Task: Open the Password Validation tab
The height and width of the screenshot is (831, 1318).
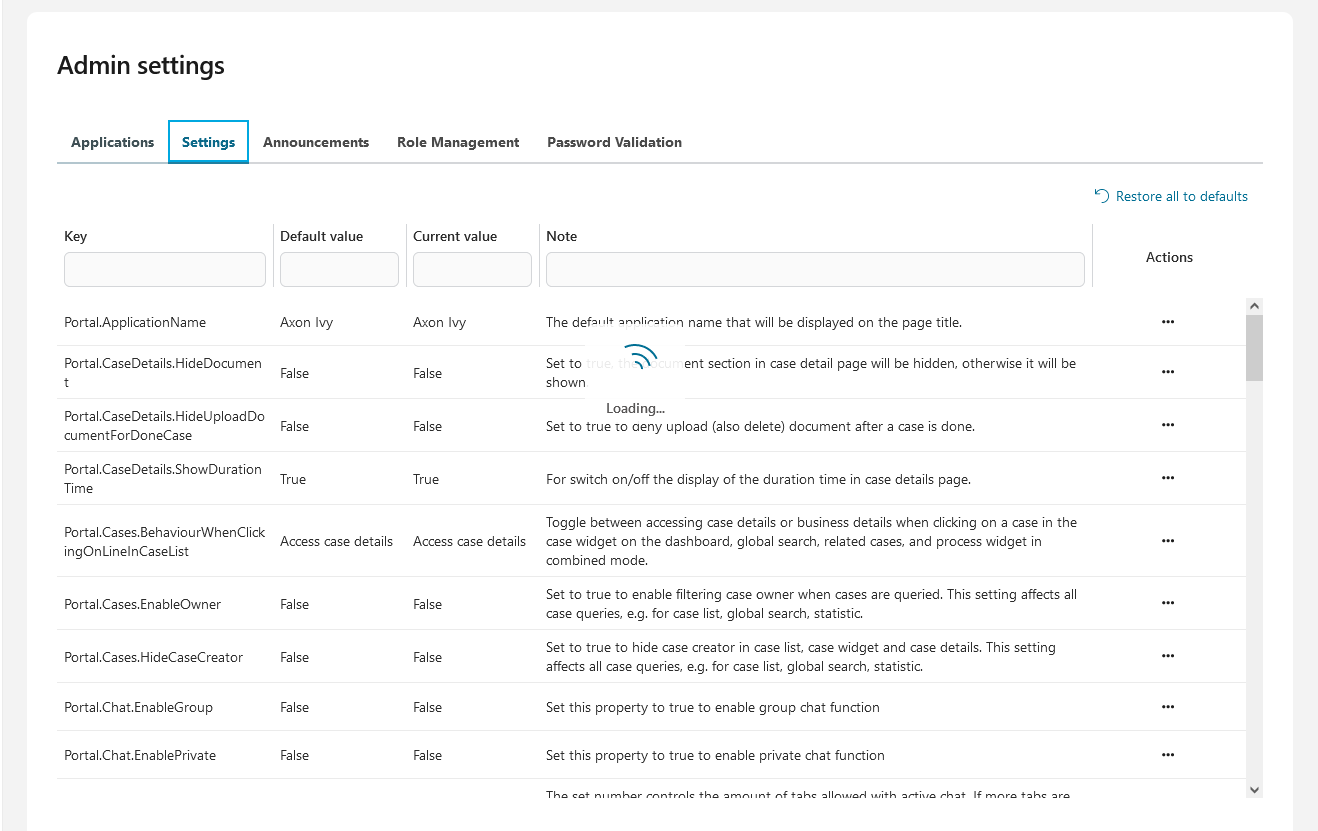Action: click(x=614, y=142)
